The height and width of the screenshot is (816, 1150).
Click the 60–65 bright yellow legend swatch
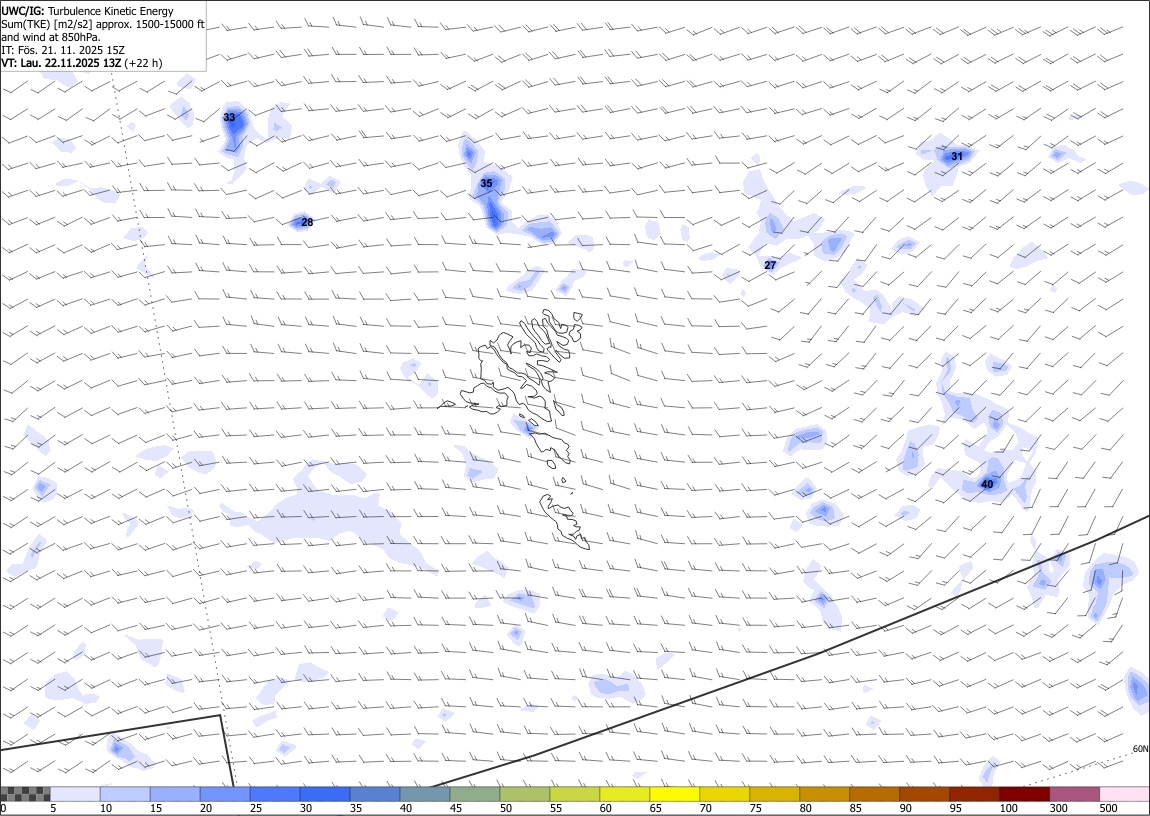(x=624, y=794)
